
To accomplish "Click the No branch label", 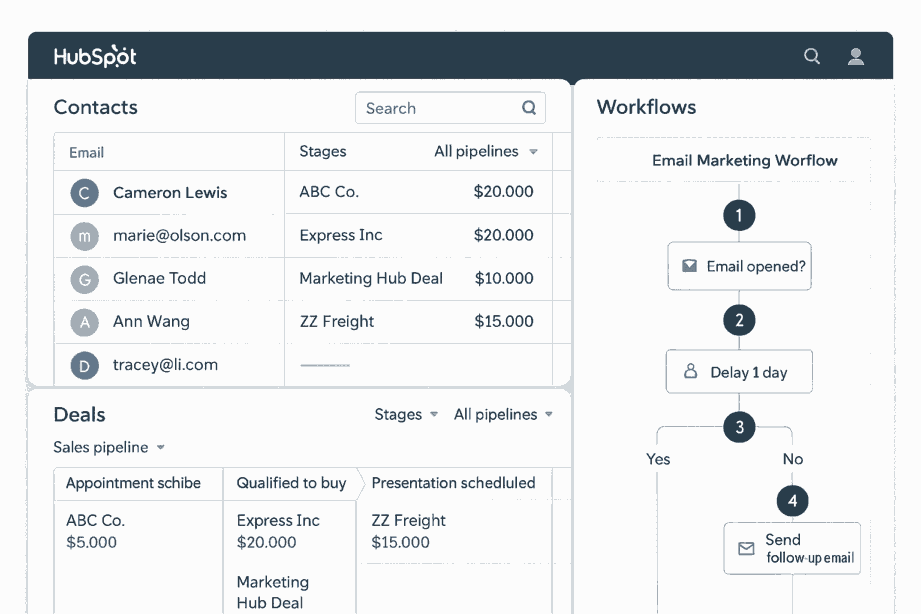I will [792, 459].
